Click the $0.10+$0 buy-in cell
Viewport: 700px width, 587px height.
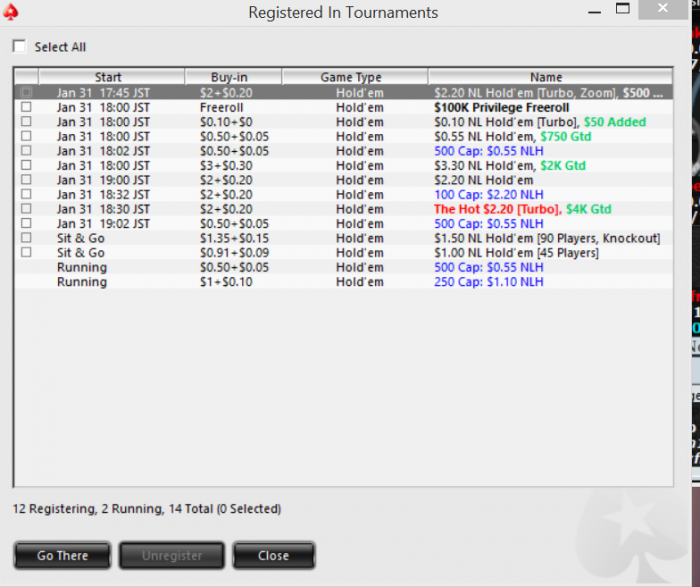pos(226,122)
